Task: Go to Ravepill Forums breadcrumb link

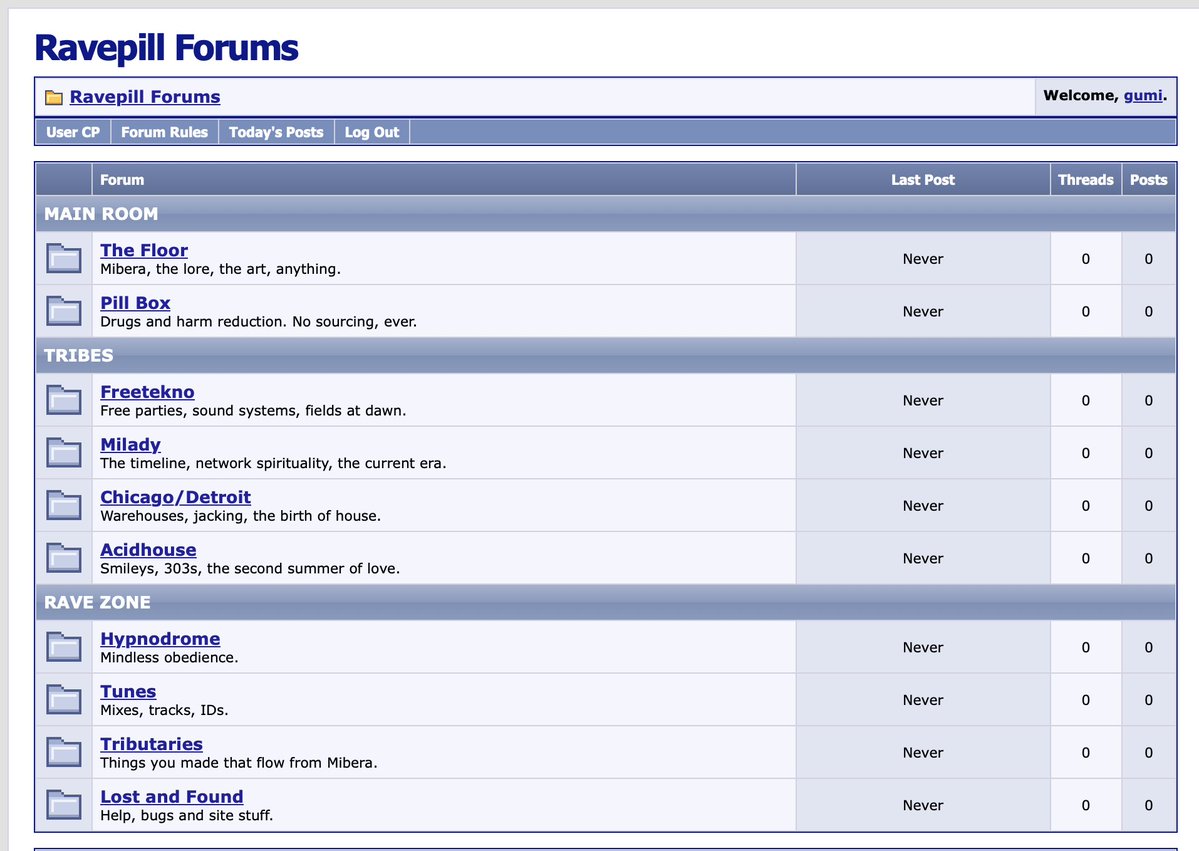Action: (x=145, y=97)
